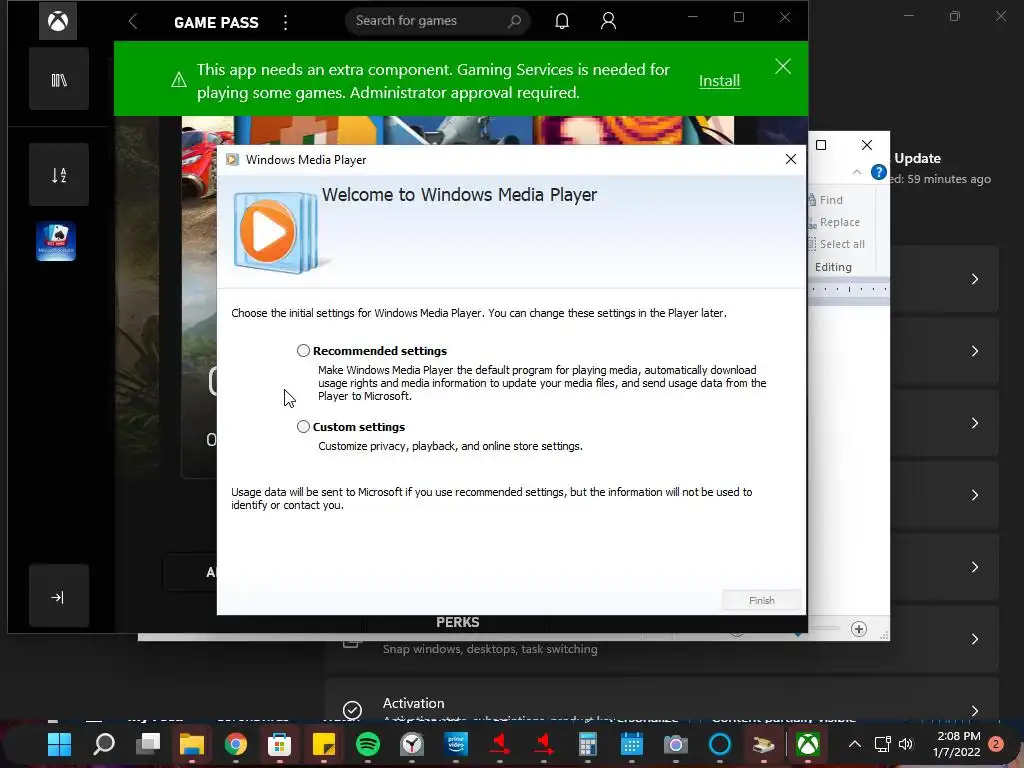The image size is (1024, 768).
Task: Open the Calendar app from taskbar
Action: tap(632, 744)
